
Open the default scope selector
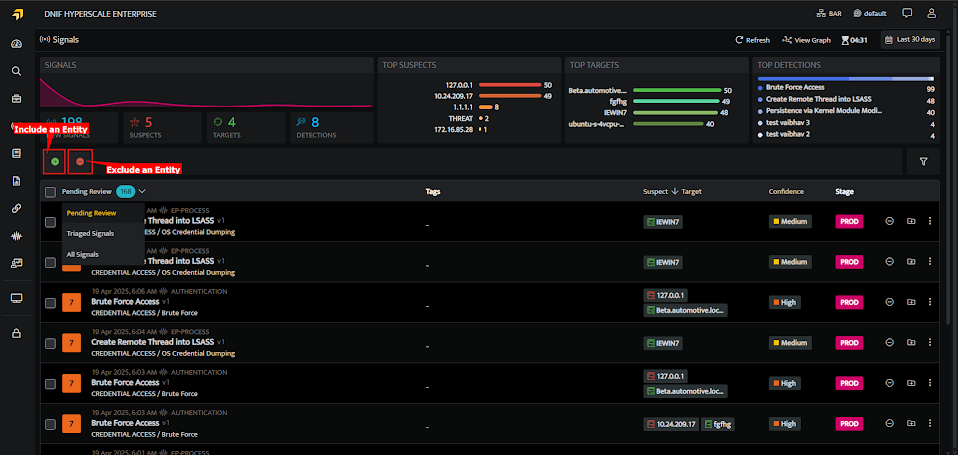(x=871, y=13)
